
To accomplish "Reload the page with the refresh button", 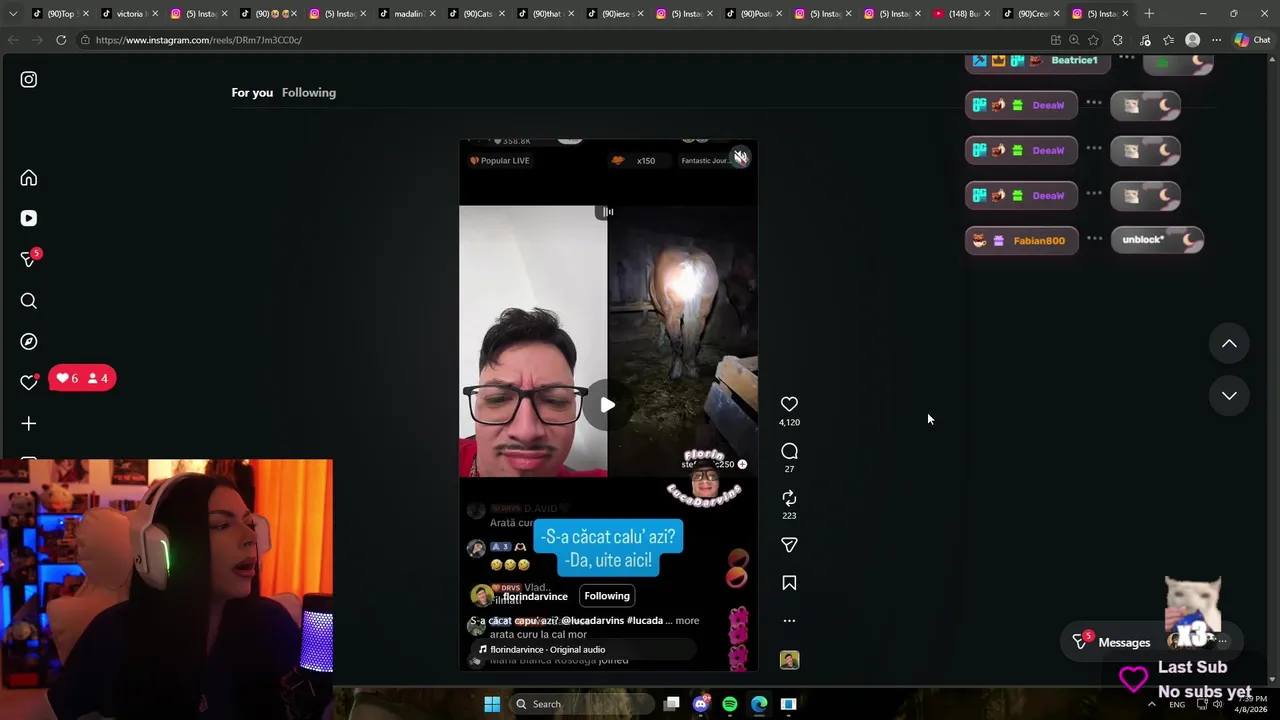I will tap(61, 40).
